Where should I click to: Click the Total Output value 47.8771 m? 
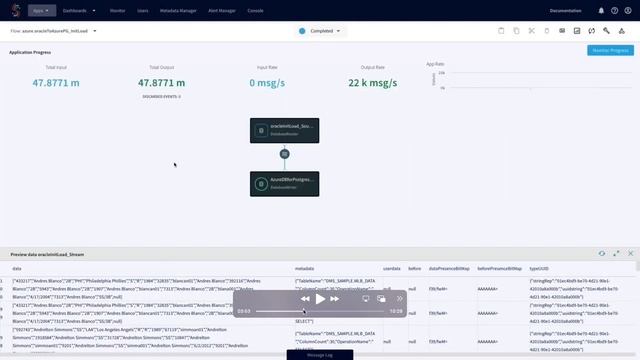[161, 83]
